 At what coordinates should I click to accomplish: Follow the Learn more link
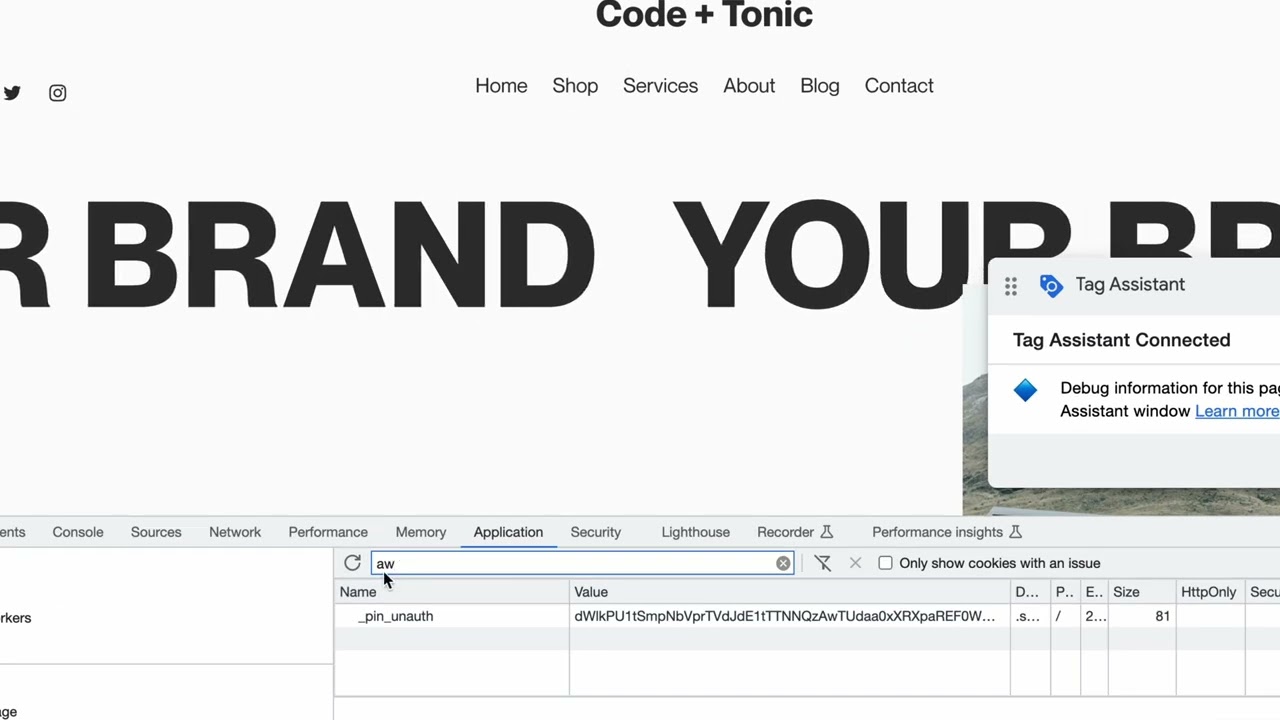point(1237,411)
